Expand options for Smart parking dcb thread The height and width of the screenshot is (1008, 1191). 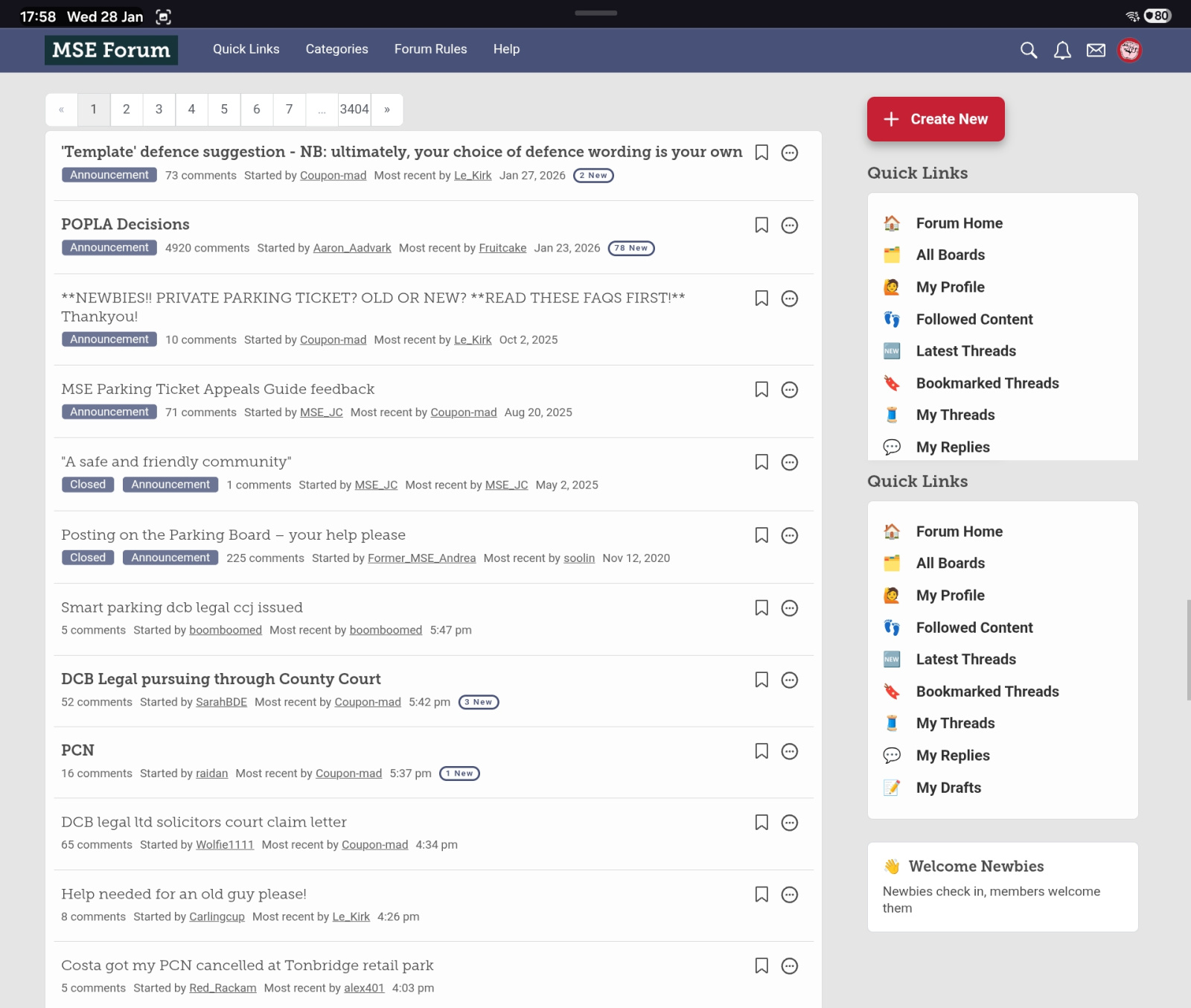[790, 608]
